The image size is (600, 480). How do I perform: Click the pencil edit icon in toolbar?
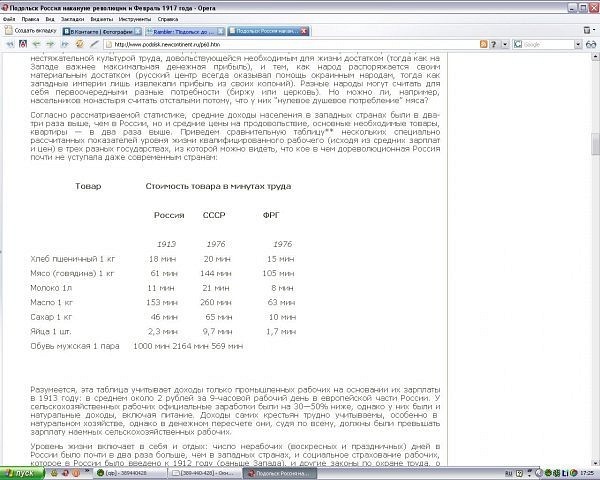[94, 44]
